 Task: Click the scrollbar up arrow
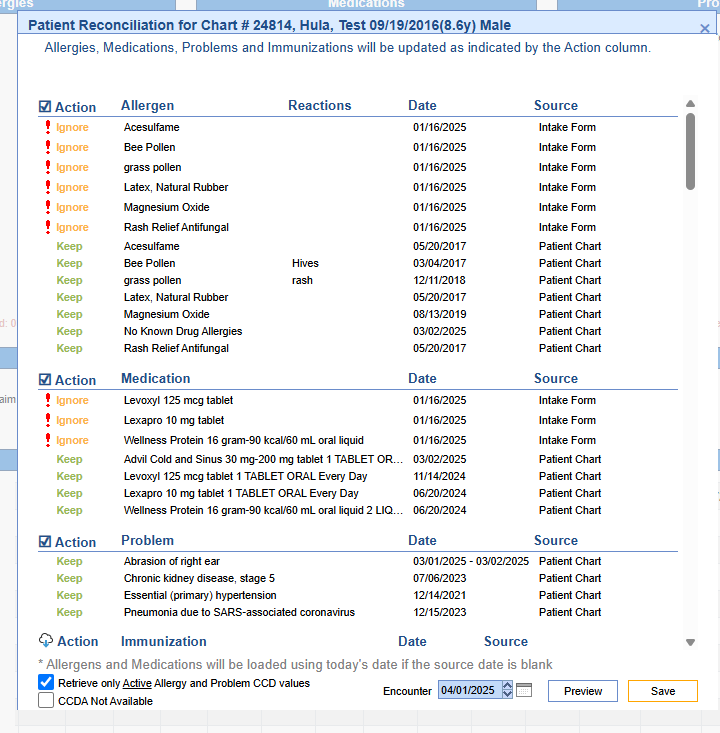pos(690,104)
